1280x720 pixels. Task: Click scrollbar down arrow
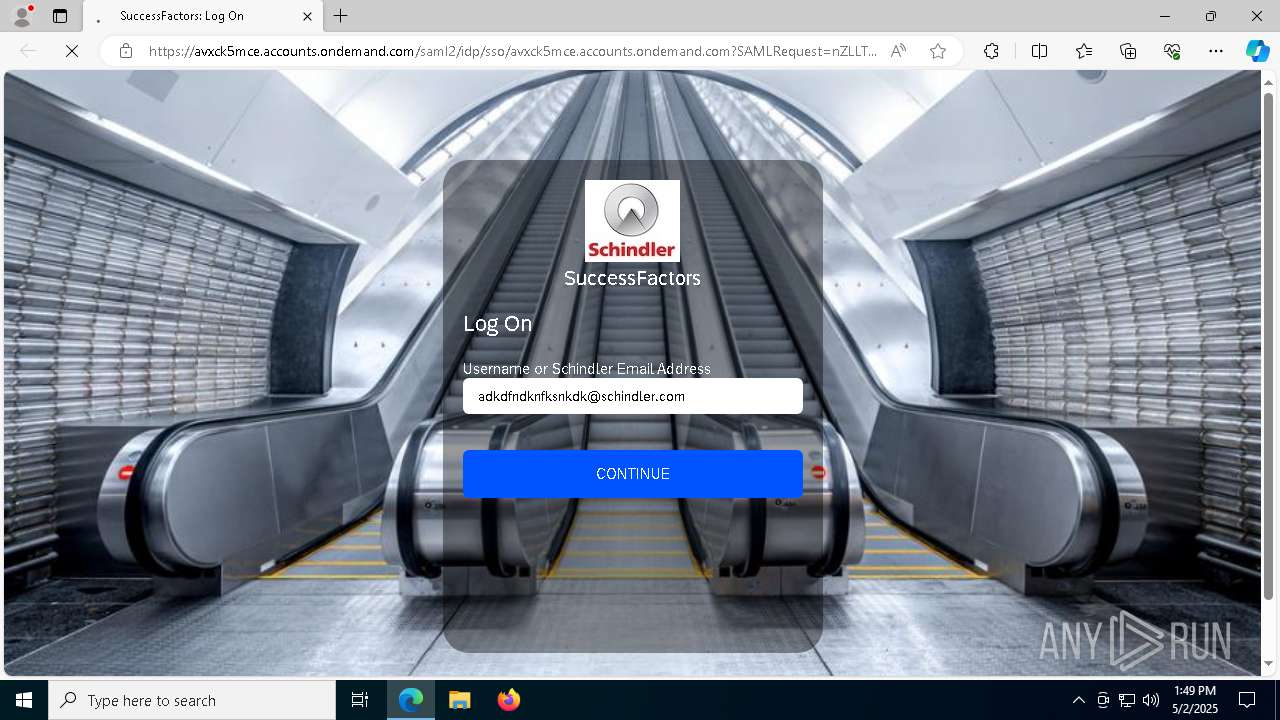(x=1269, y=663)
